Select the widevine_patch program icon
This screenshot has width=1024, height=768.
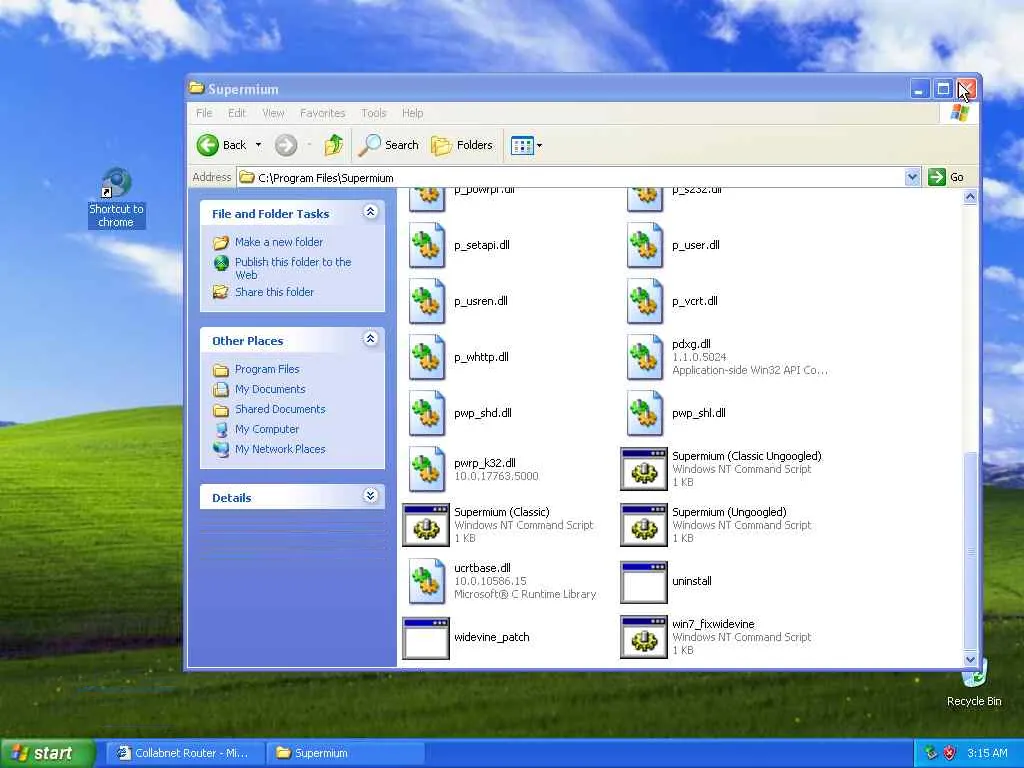[x=426, y=638]
